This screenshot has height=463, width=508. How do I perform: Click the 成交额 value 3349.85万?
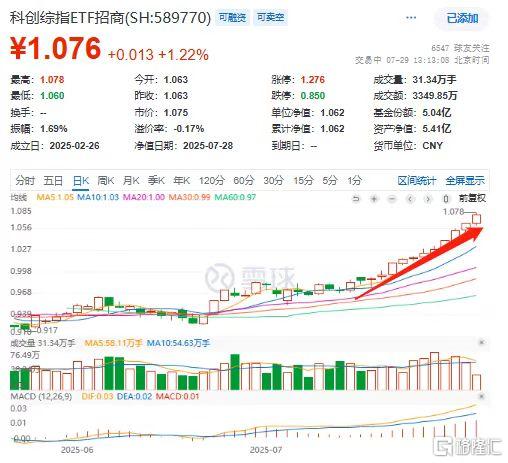(x=435, y=96)
